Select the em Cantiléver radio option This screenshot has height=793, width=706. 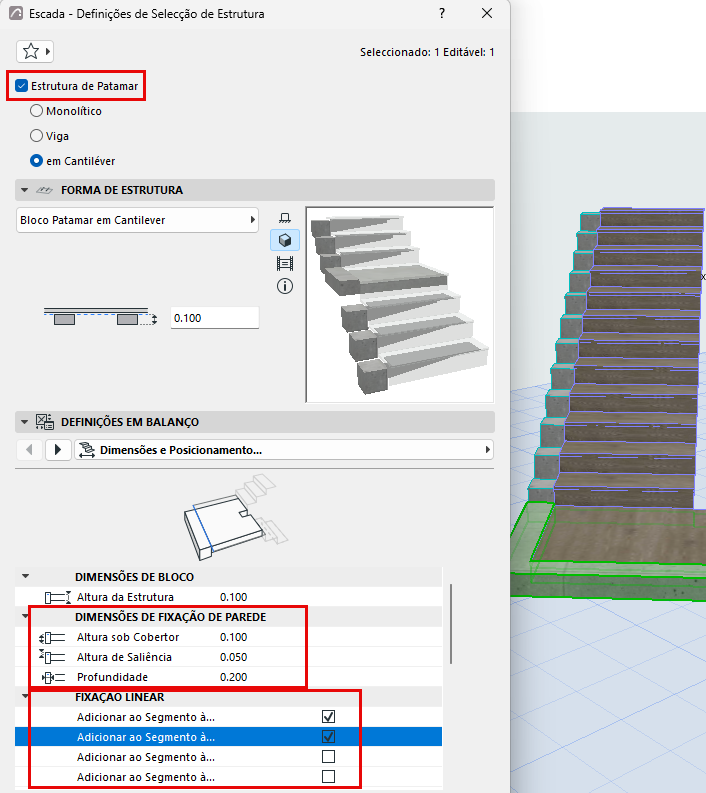36,161
